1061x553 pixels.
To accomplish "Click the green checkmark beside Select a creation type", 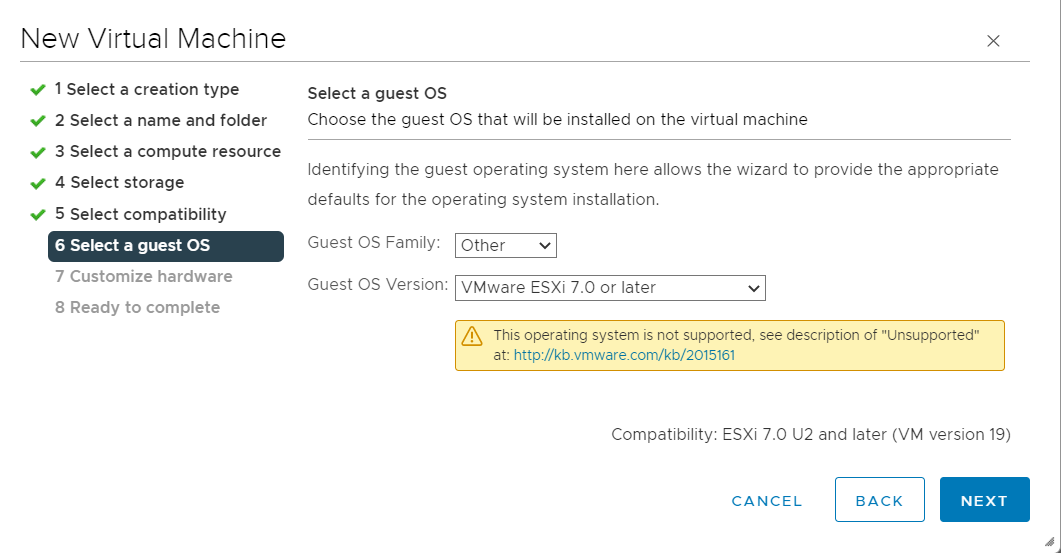I will click(38, 90).
